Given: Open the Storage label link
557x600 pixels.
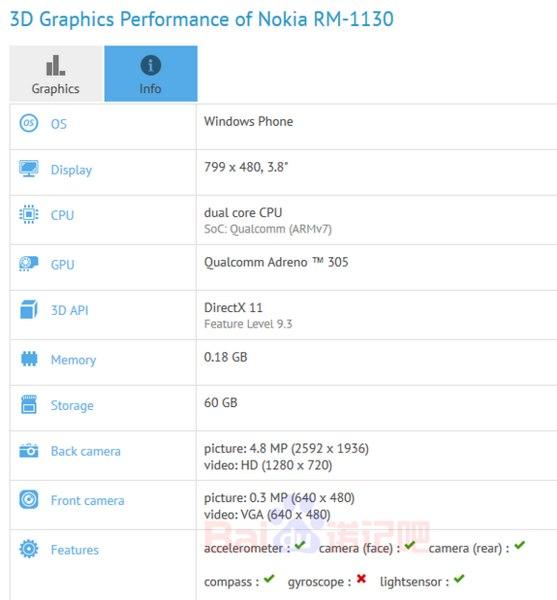Looking at the screenshot, I should click(72, 405).
